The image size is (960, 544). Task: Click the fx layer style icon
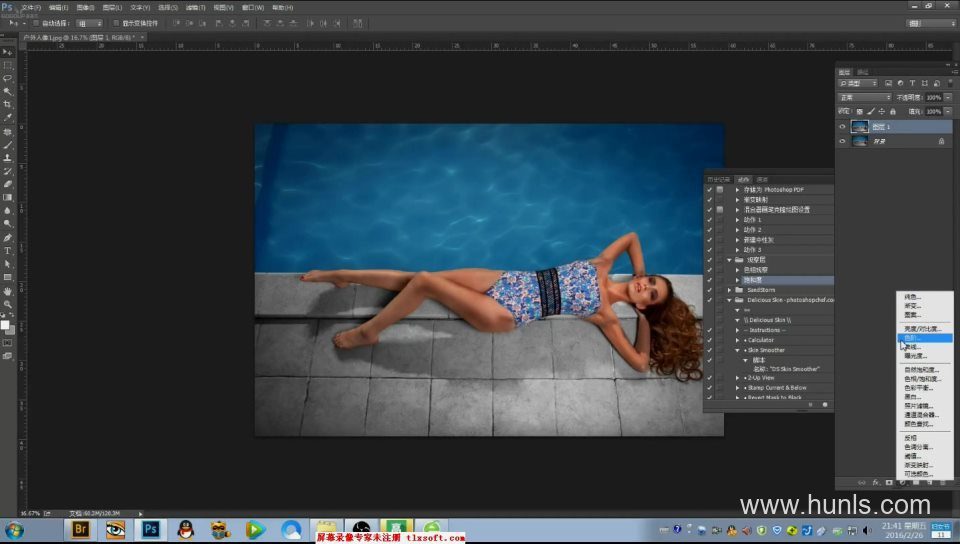click(876, 482)
